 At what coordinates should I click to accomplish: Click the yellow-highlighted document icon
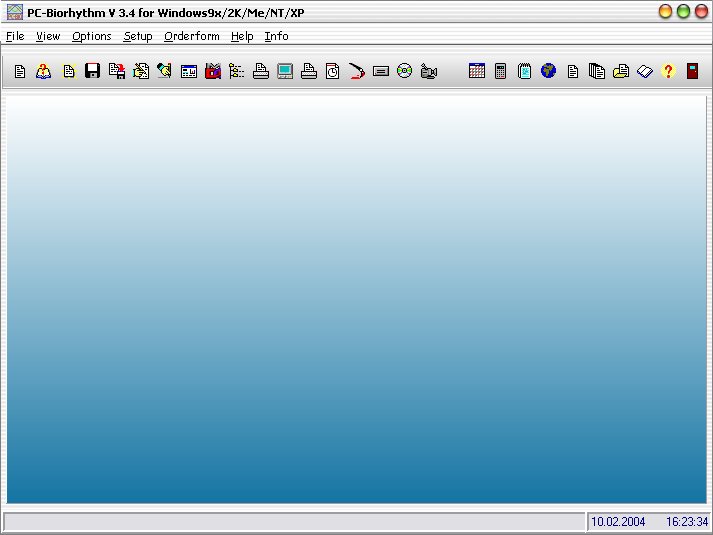click(69, 71)
